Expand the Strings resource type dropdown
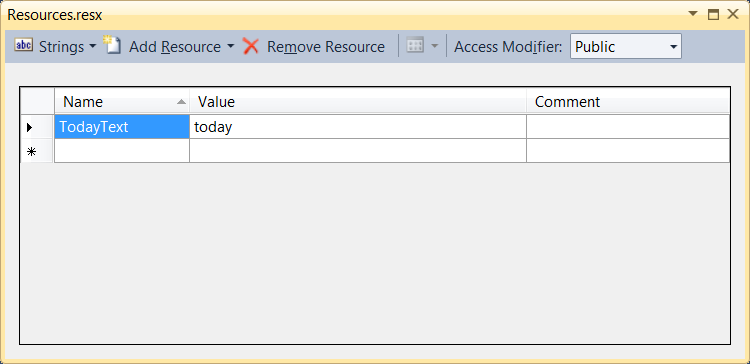Viewport: 750px width, 364px height. tap(92, 46)
